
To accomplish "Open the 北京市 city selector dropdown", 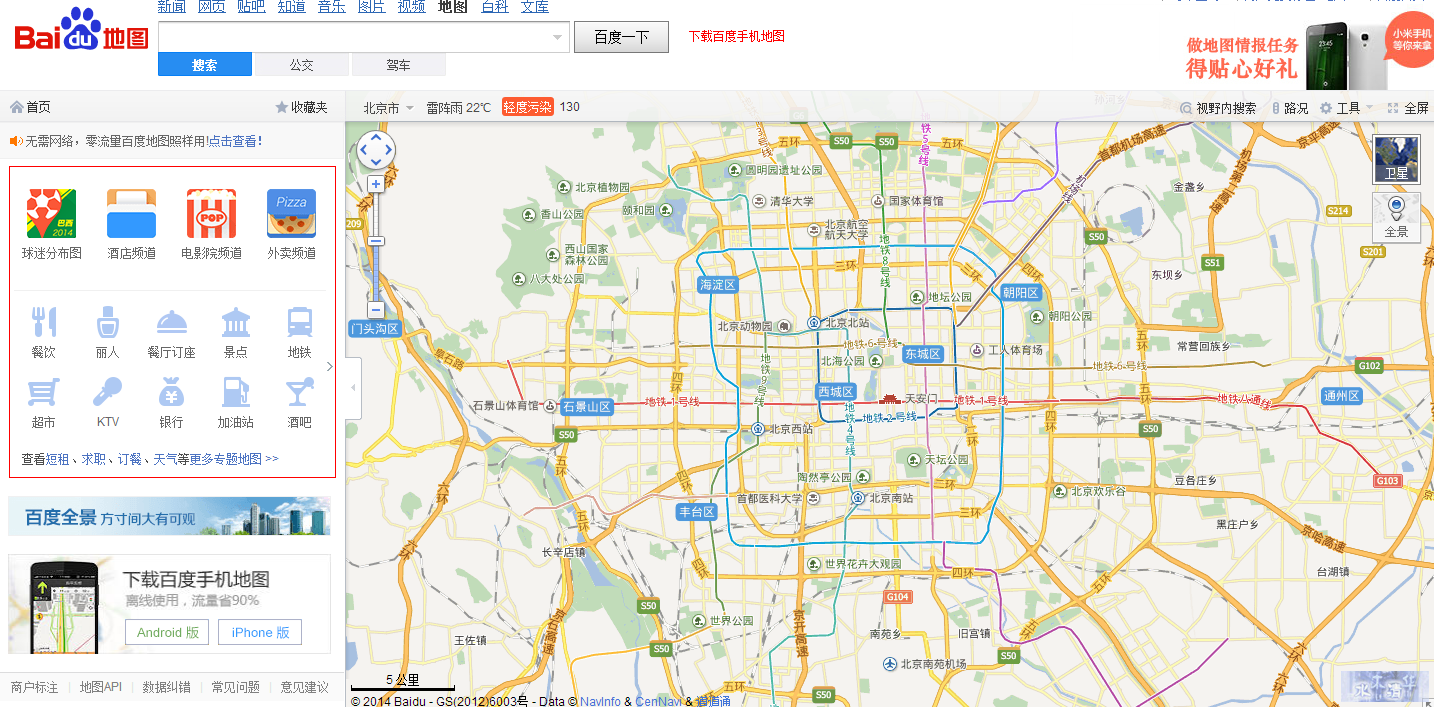I will [x=388, y=107].
